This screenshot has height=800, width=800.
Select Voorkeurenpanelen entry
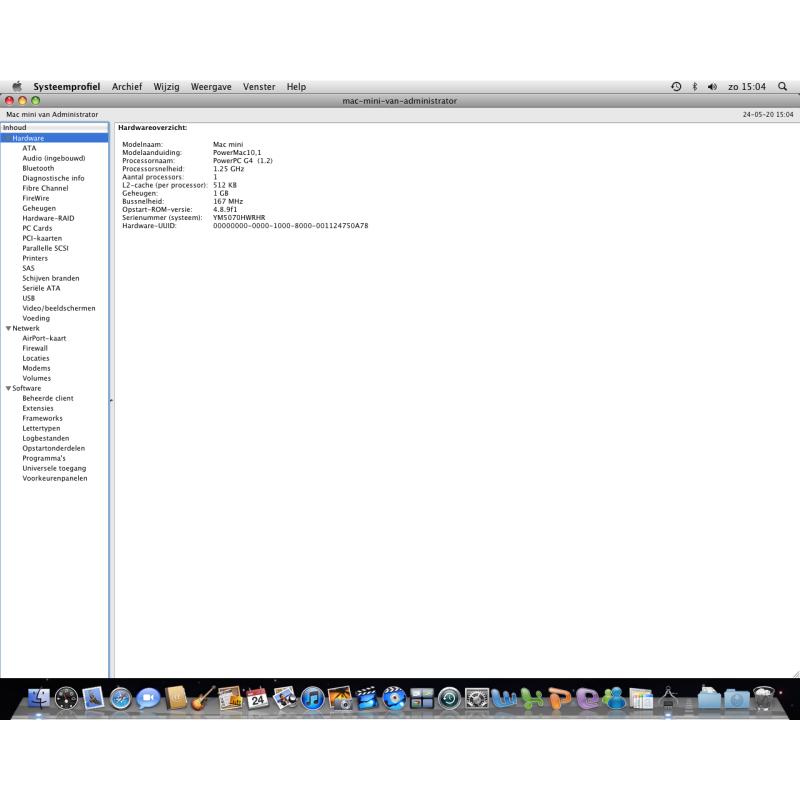pyautogui.click(x=55, y=478)
